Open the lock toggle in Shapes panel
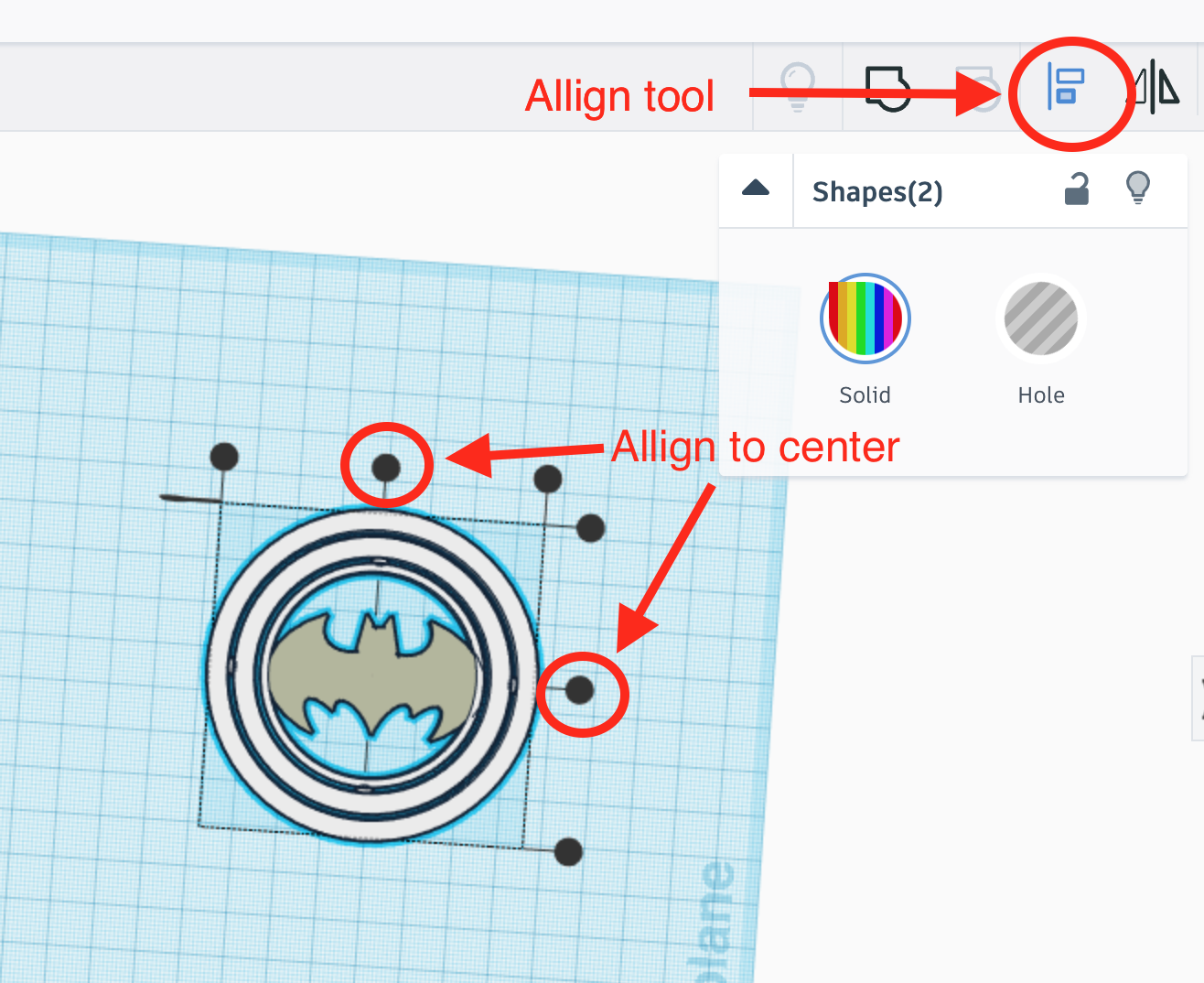Image resolution: width=1204 pixels, height=983 pixels. coord(1077,189)
